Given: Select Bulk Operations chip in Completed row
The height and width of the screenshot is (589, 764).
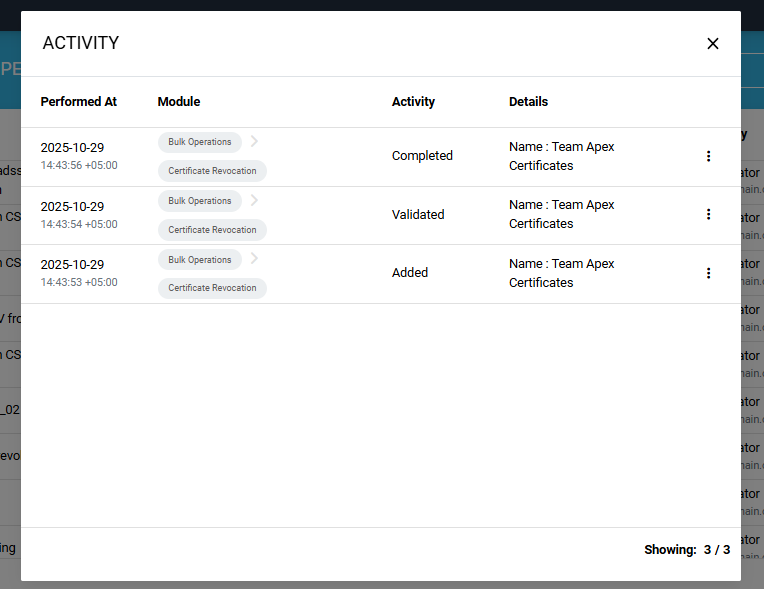Looking at the screenshot, I should [x=200, y=142].
